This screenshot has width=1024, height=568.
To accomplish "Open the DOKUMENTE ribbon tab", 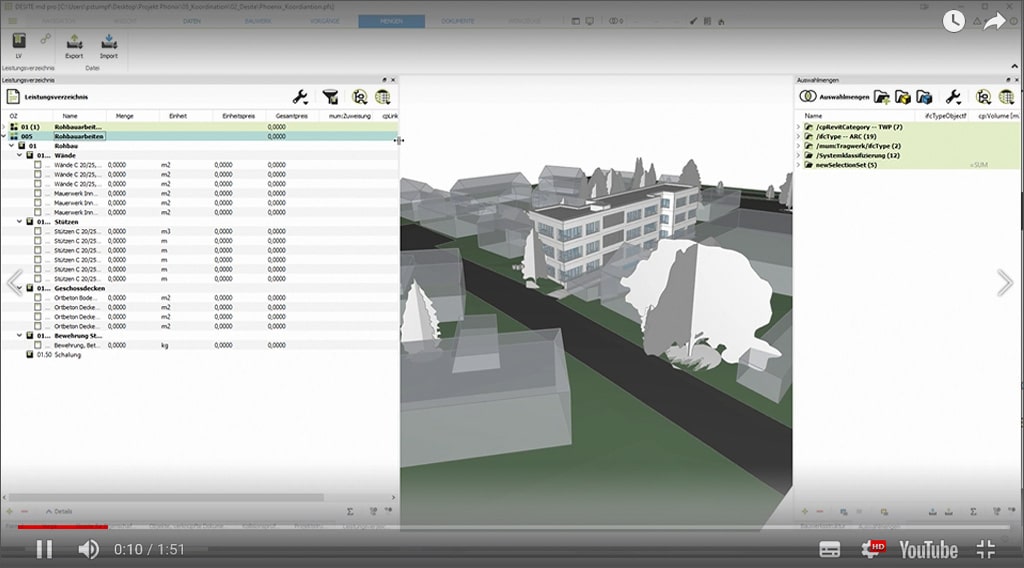I will pos(458,21).
